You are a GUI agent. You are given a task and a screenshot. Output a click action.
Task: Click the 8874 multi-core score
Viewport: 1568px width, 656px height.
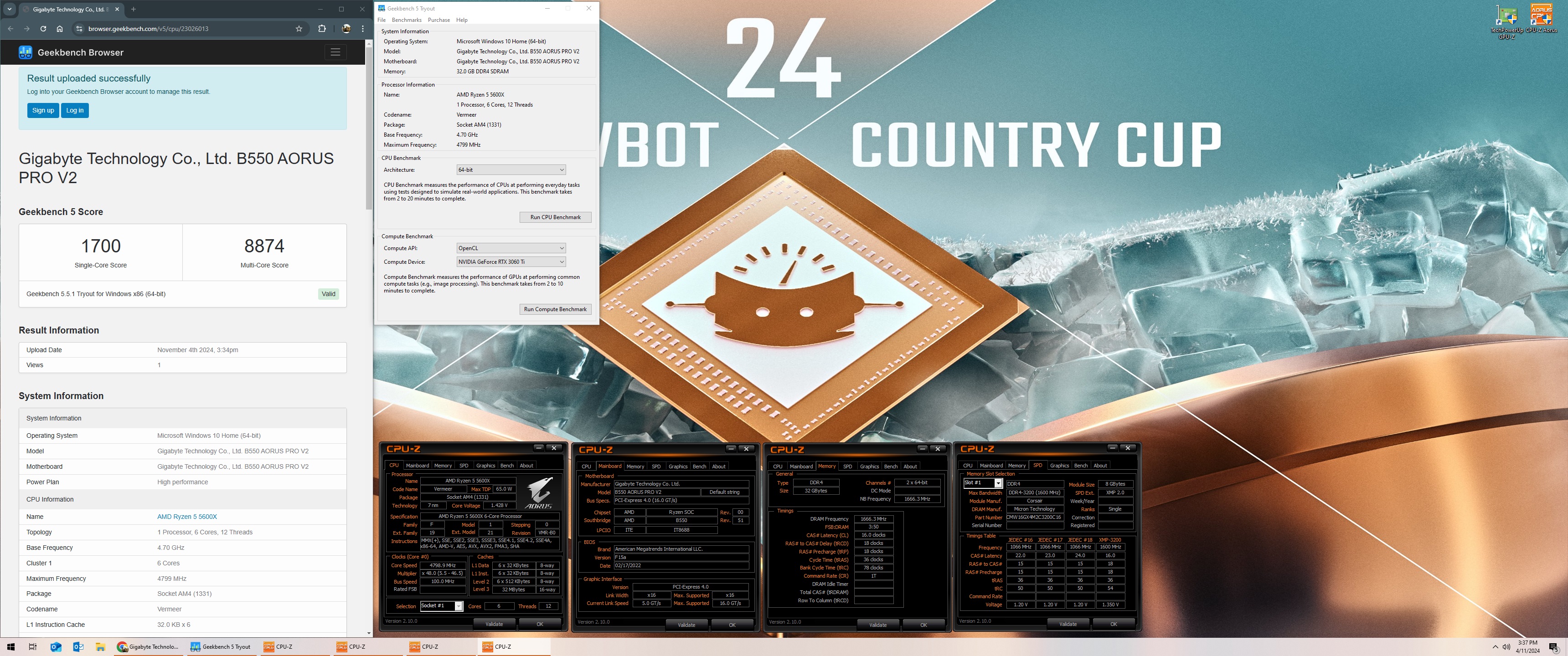pyautogui.click(x=264, y=246)
